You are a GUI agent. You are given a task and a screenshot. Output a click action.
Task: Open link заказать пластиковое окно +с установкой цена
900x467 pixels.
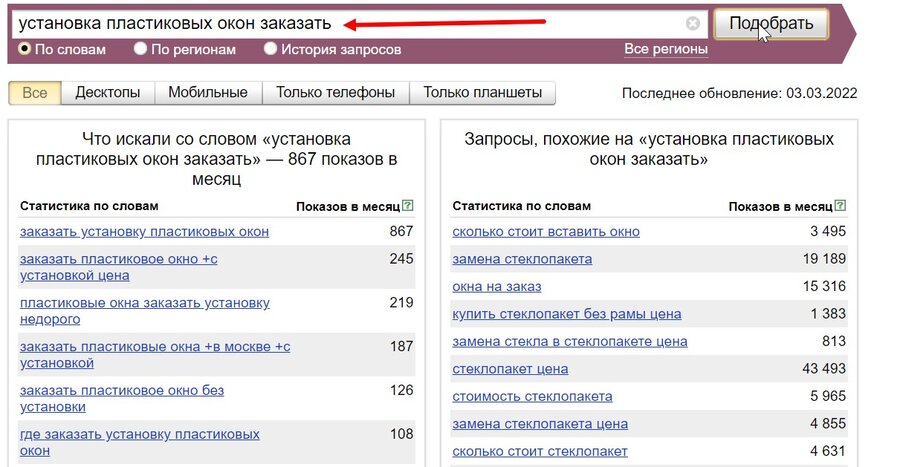point(119,267)
